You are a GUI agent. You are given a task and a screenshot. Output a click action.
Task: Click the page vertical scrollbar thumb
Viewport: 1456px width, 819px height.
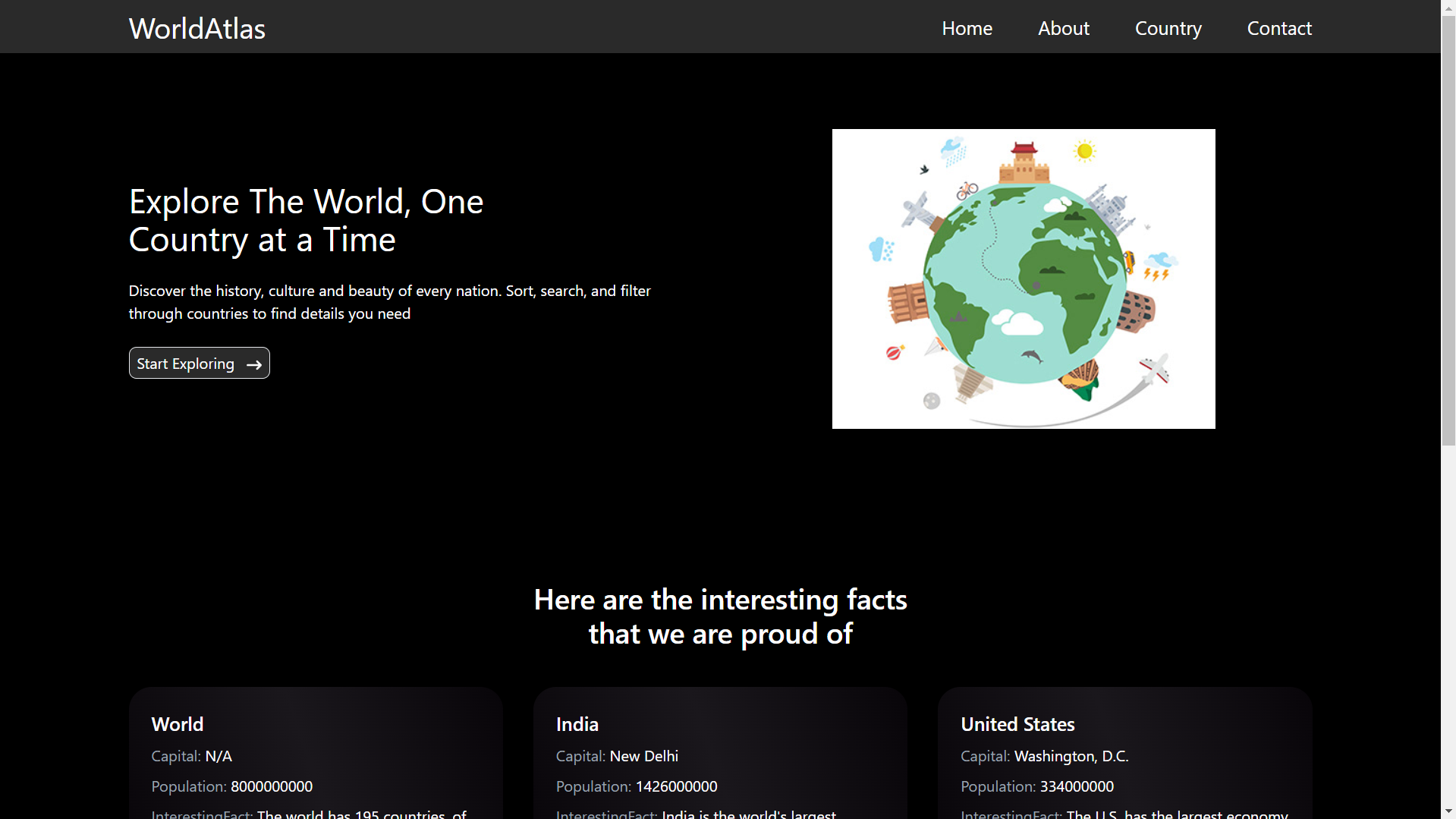pos(1448,231)
